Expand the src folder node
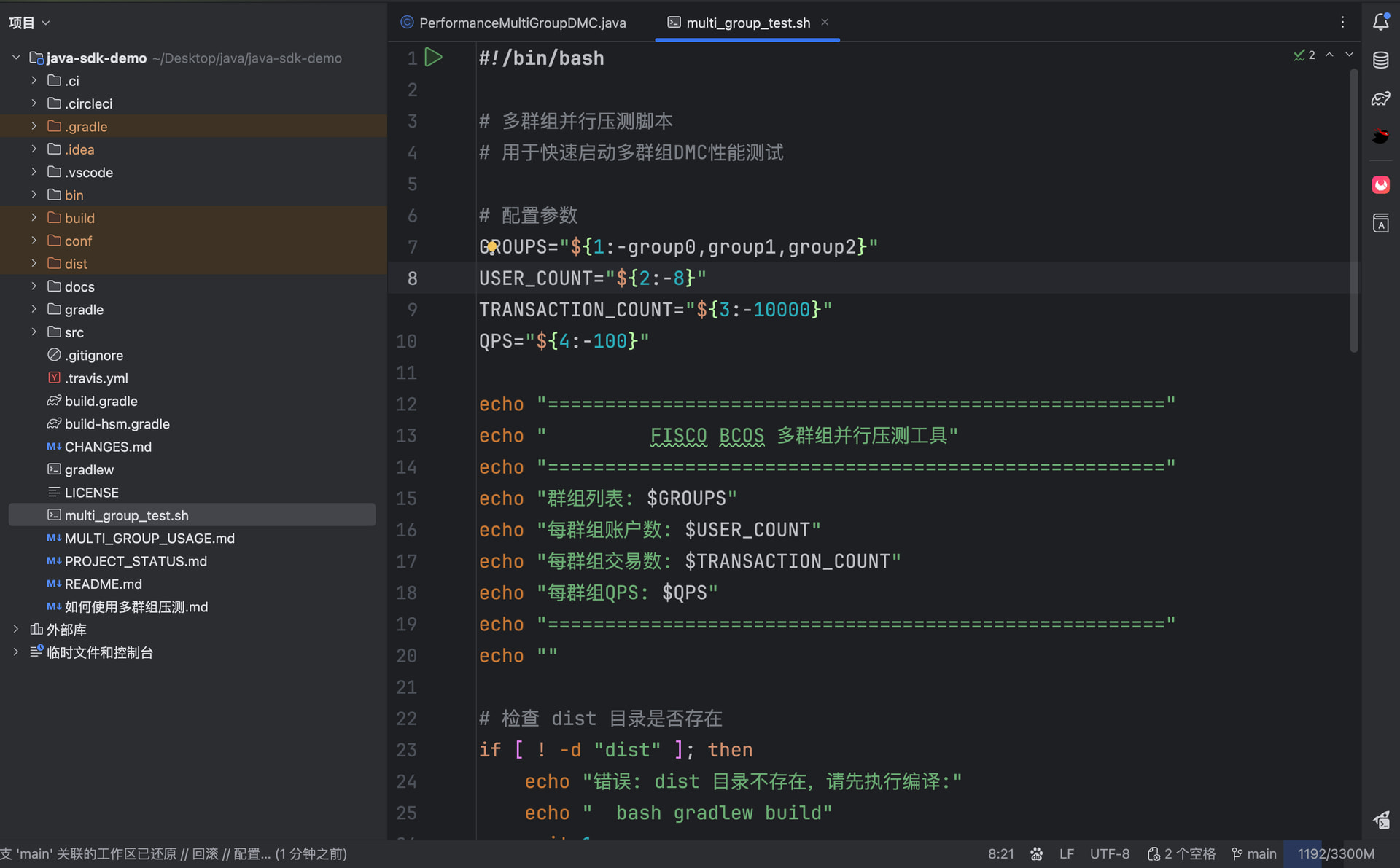 point(34,332)
